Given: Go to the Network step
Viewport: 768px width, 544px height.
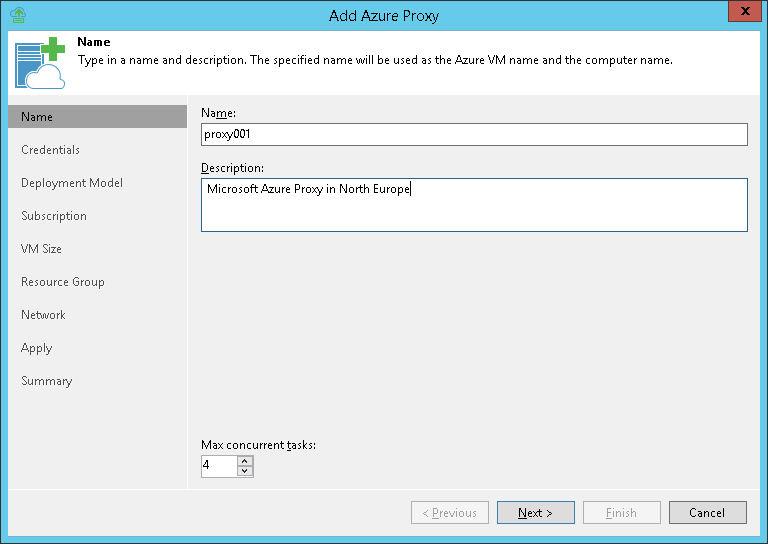Looking at the screenshot, I should point(43,315).
